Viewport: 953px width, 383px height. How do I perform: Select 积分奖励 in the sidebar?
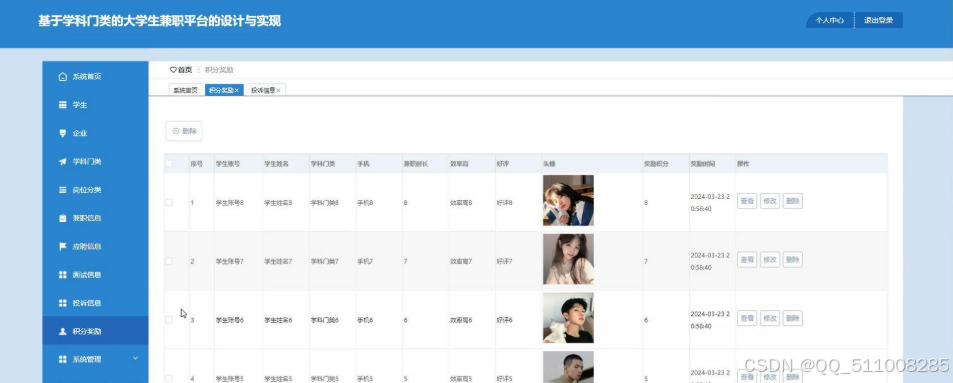pyautogui.click(x=95, y=331)
